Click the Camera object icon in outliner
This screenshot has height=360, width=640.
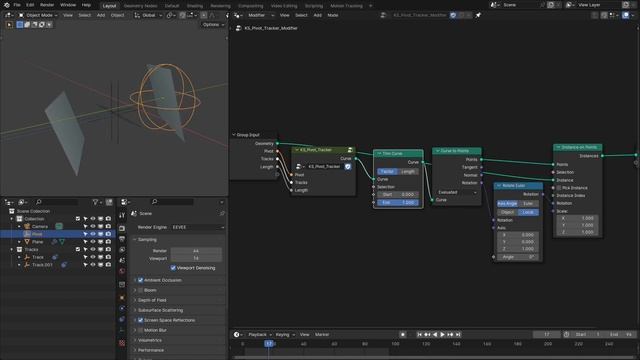pyautogui.click(x=27, y=226)
